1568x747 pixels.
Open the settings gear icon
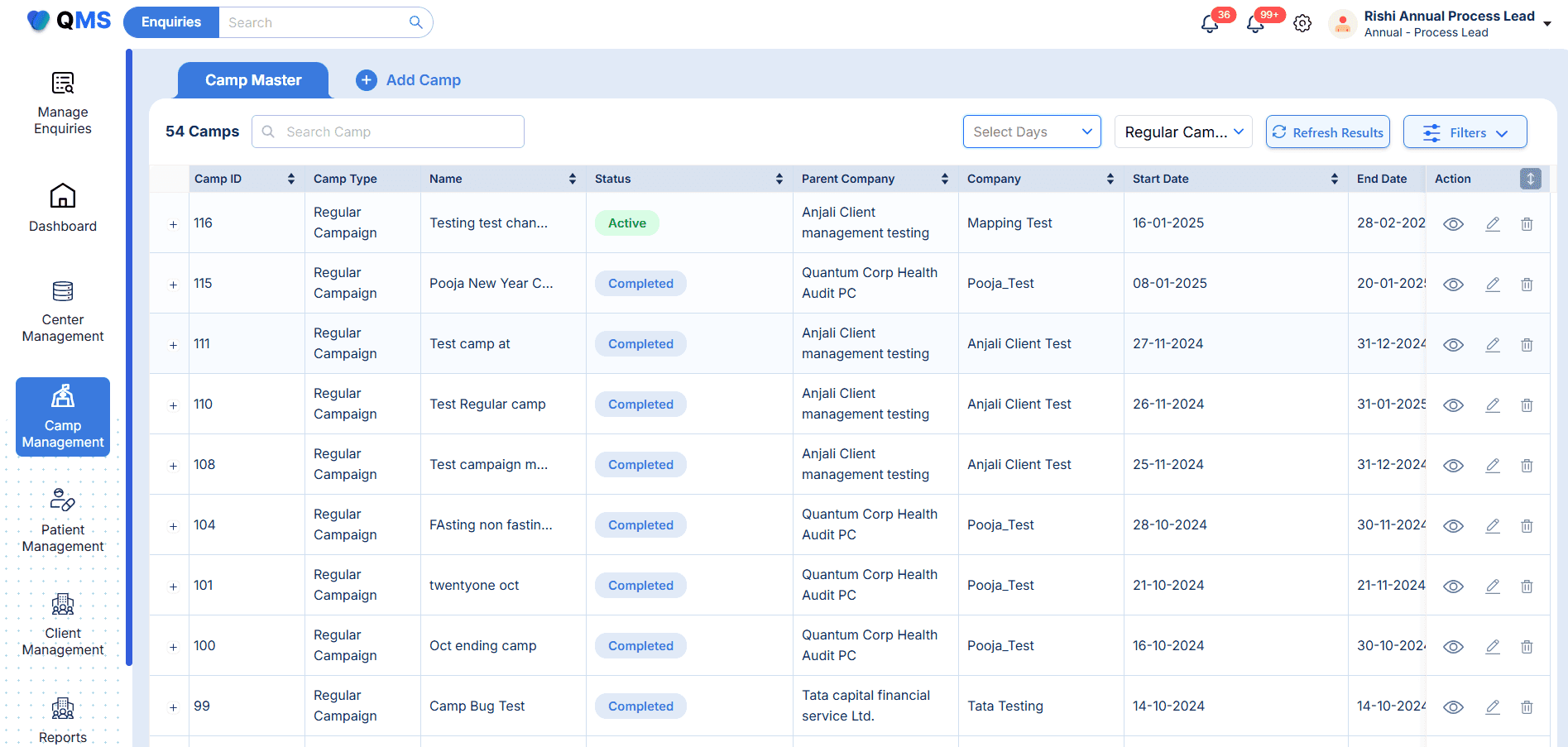pos(1302,23)
